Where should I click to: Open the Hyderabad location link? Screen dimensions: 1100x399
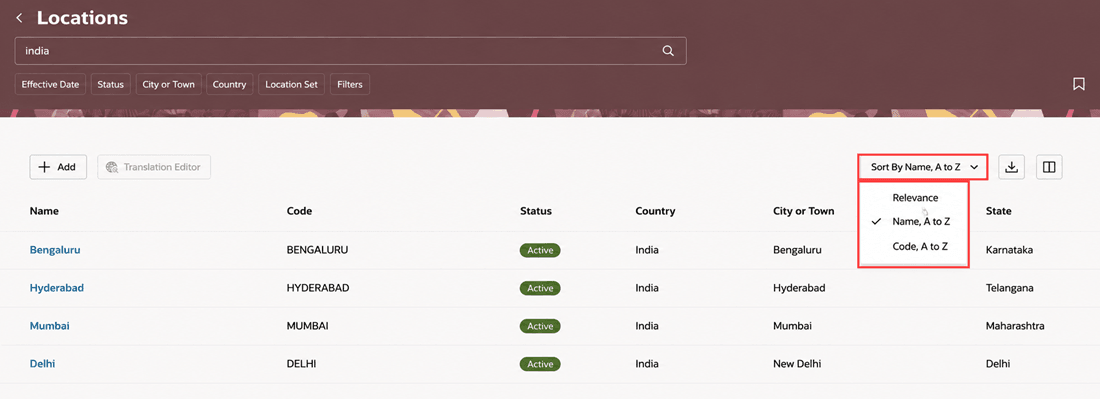(57, 288)
